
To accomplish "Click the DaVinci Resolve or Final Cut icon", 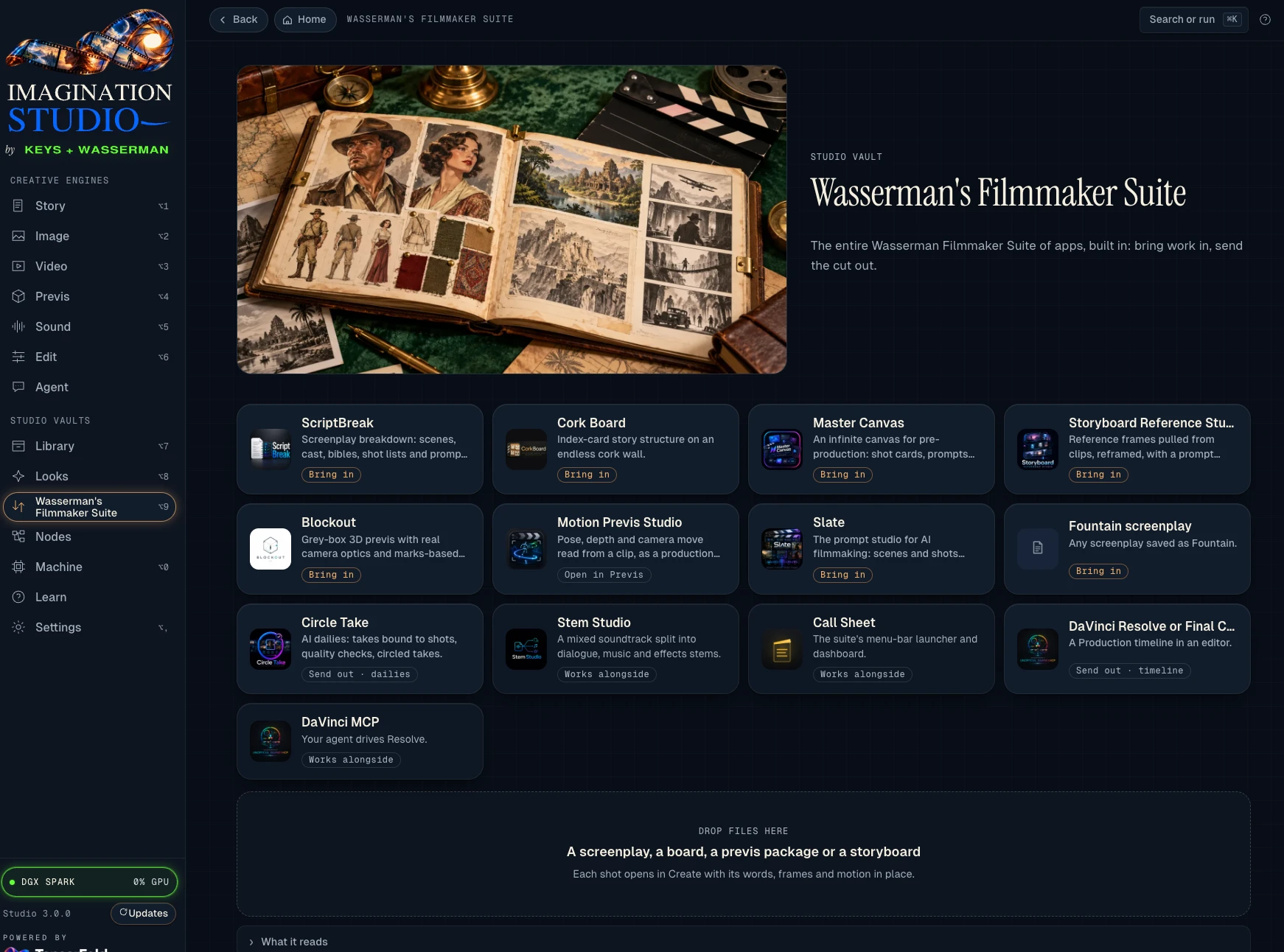I will [1038, 649].
